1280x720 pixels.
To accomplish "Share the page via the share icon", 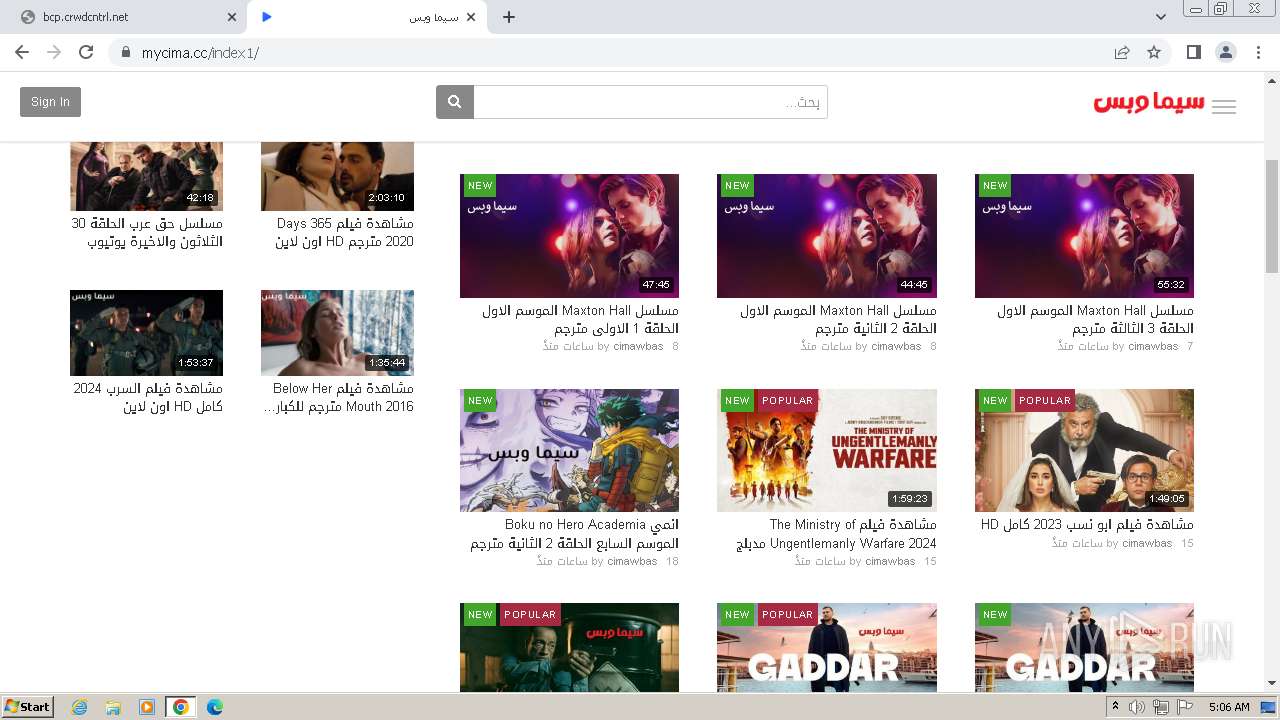I will pos(1122,52).
